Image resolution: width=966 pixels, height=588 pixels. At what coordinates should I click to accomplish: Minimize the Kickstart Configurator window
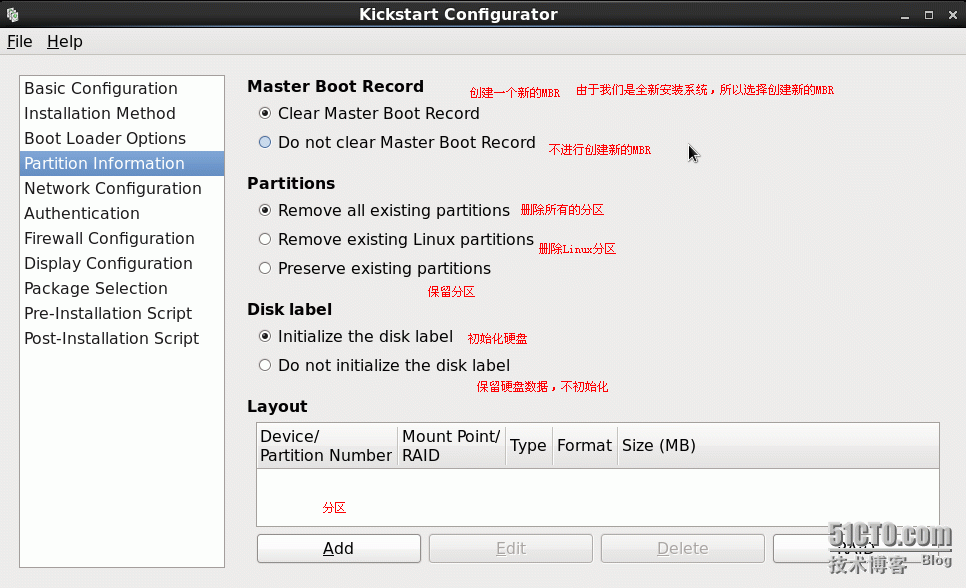[905, 15]
